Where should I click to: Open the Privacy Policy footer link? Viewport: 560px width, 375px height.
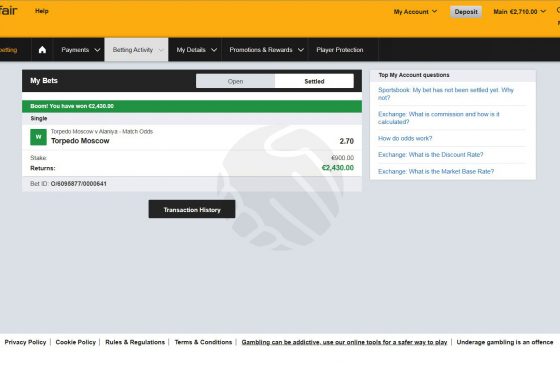click(x=25, y=342)
